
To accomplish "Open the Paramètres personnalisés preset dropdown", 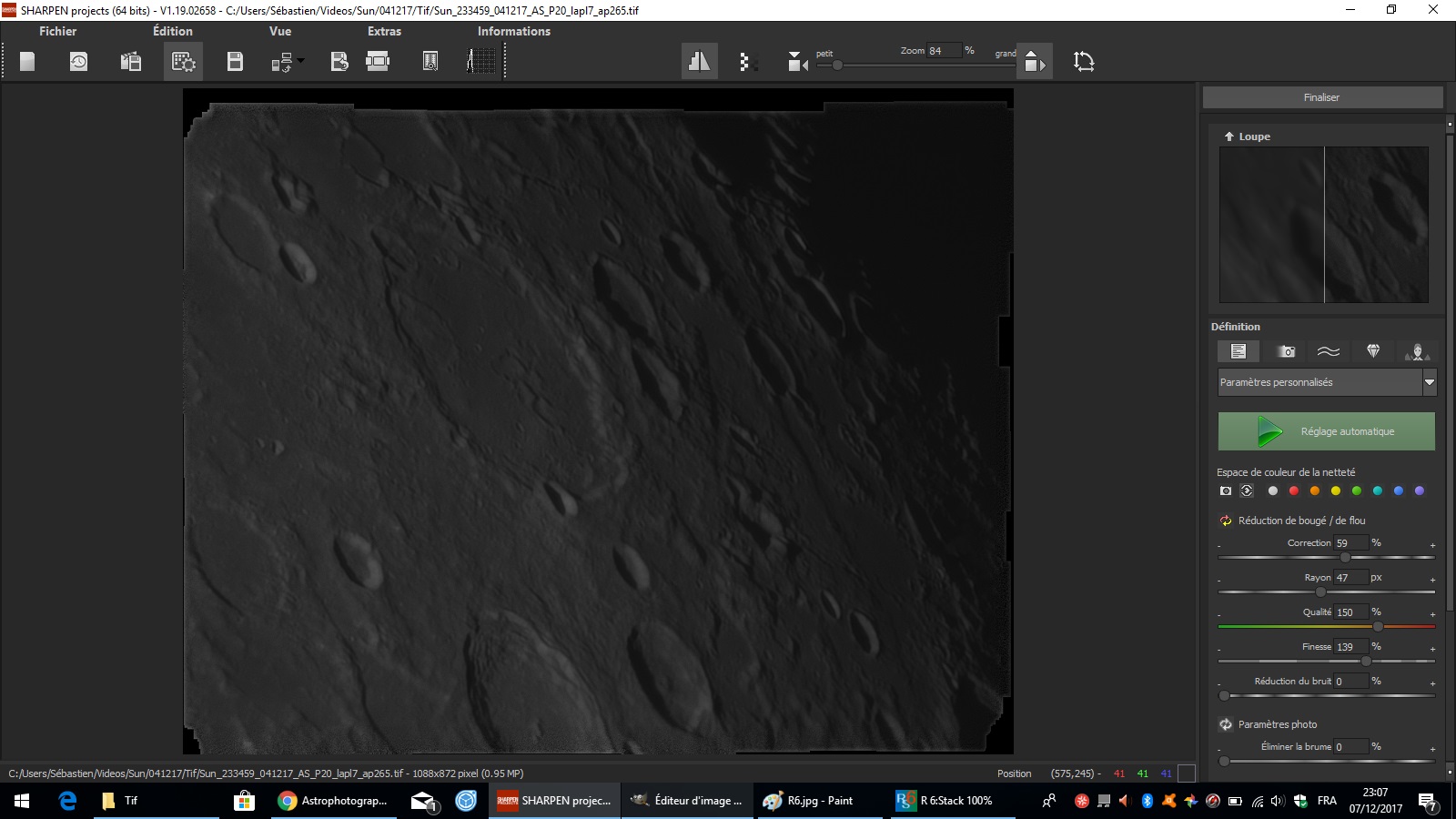I will pyautogui.click(x=1429, y=382).
